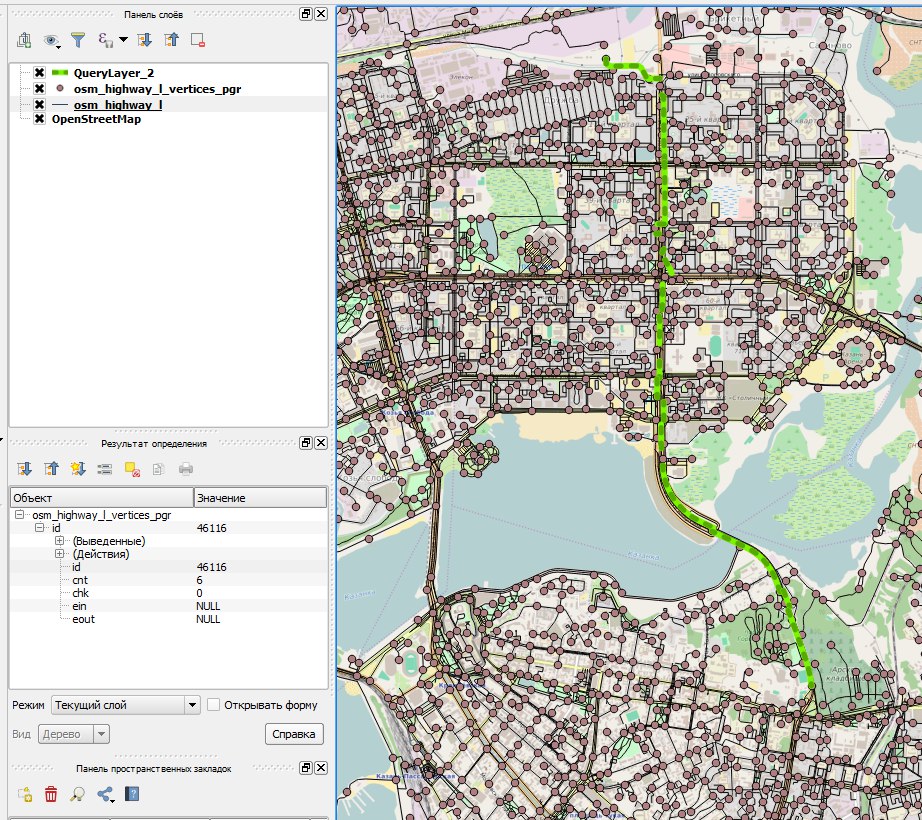Click the eout NULL value
Image resolution: width=922 pixels, height=820 pixels.
click(x=208, y=619)
